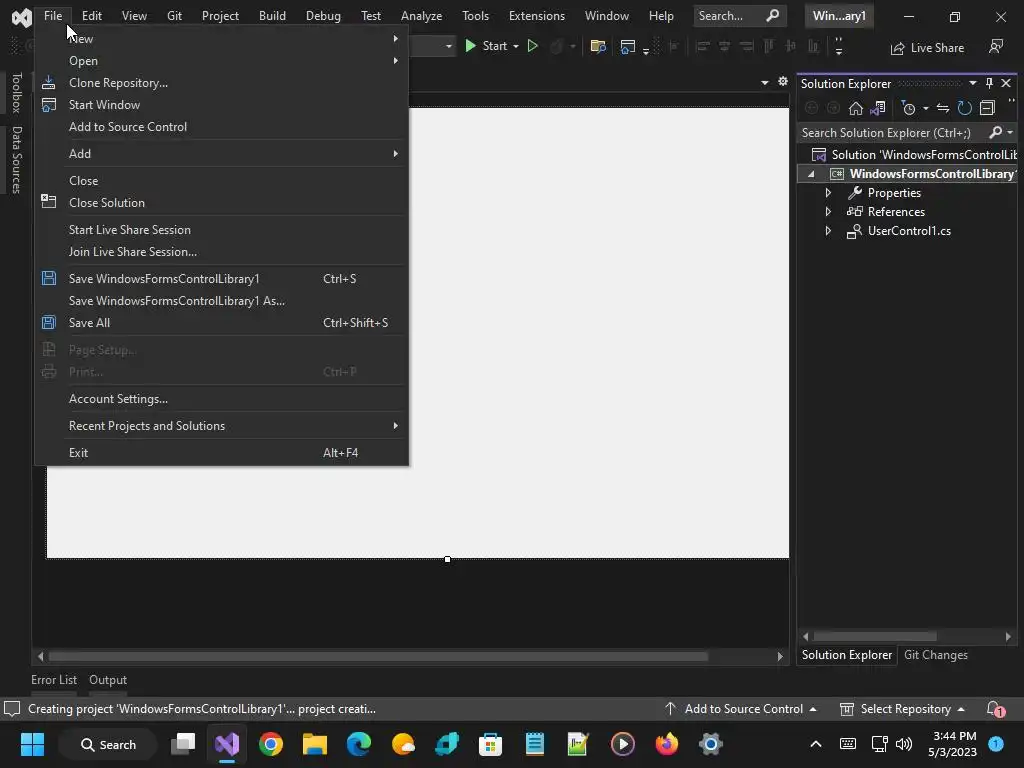Open the Microsoft Store taskbar icon
Viewport: 1024px width, 768px height.
490,744
